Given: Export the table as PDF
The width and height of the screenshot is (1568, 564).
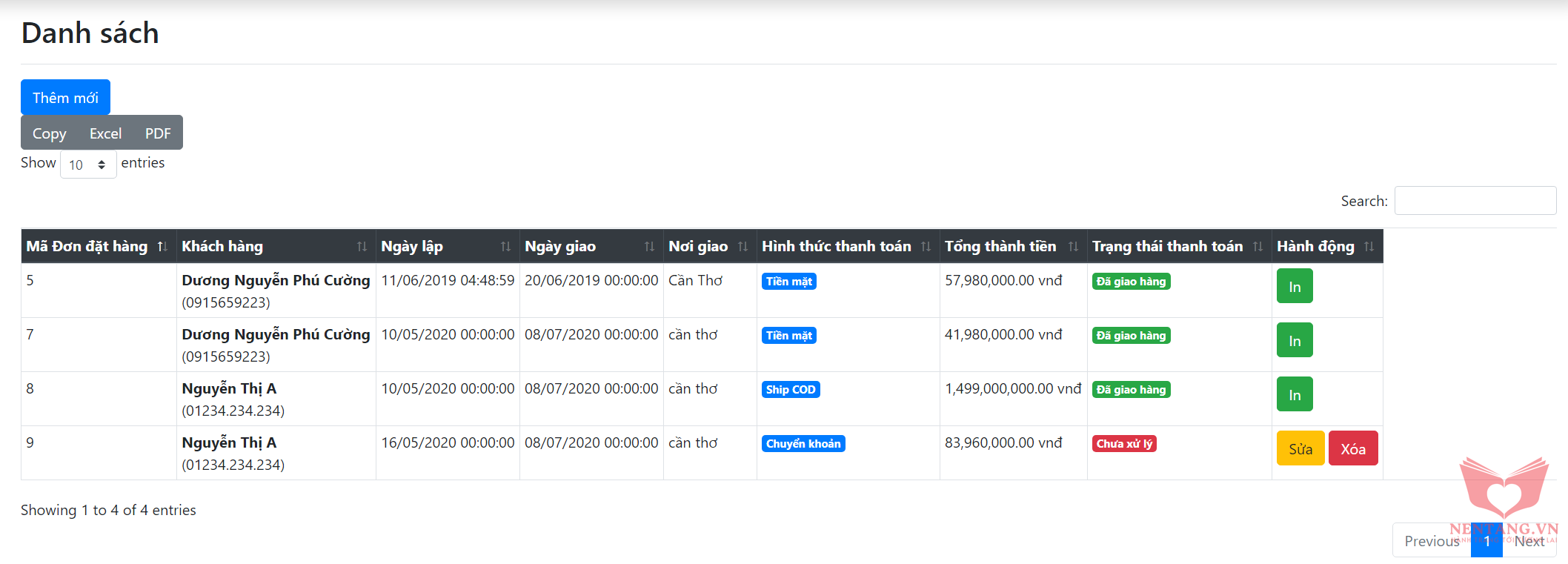Looking at the screenshot, I should [x=158, y=133].
